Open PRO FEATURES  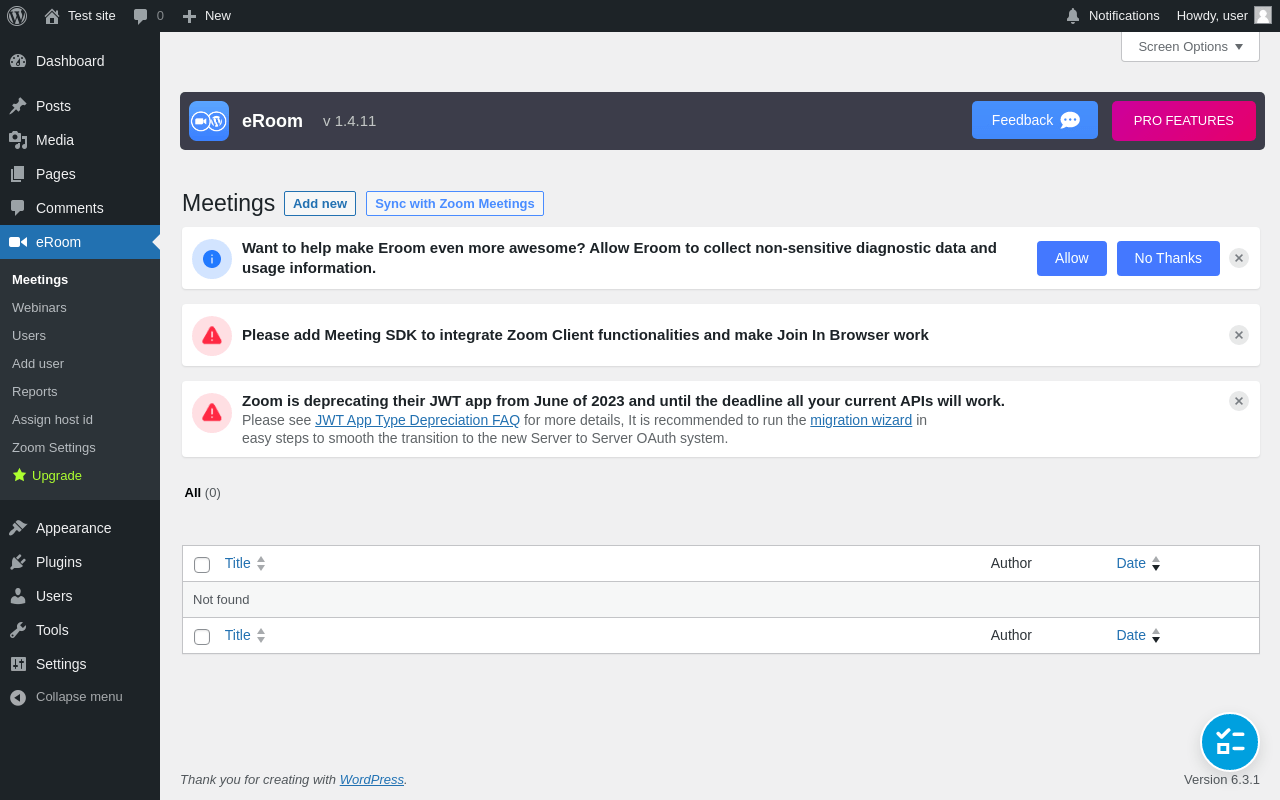pos(1184,121)
